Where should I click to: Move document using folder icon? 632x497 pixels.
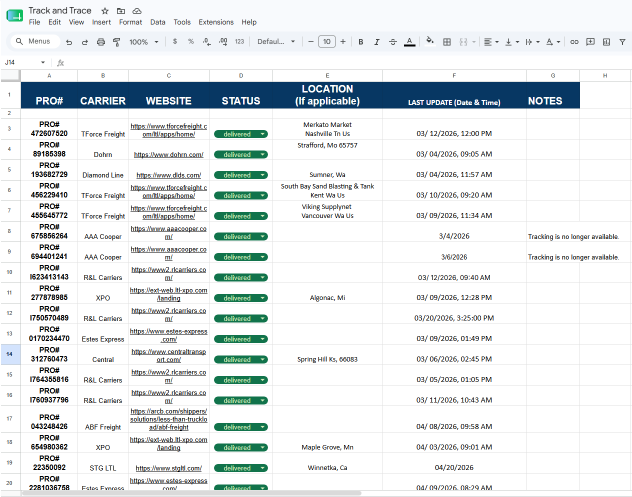(x=121, y=11)
